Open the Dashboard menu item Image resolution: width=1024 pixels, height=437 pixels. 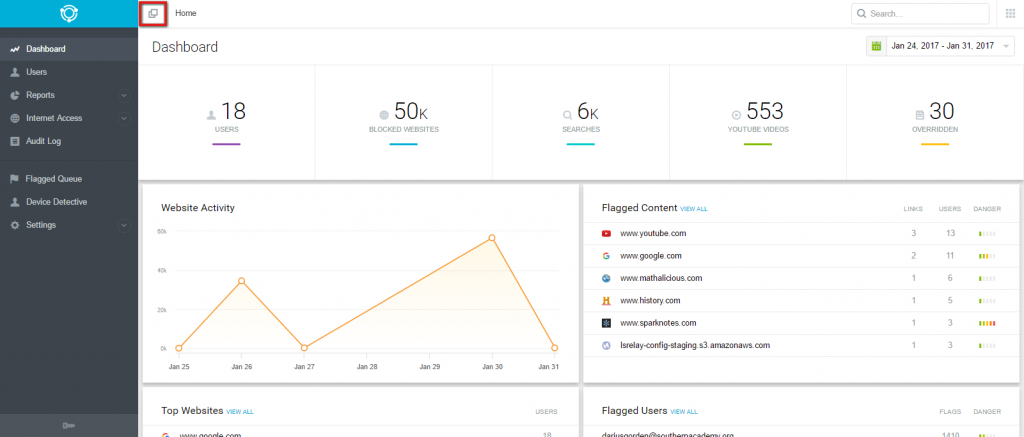pos(69,49)
